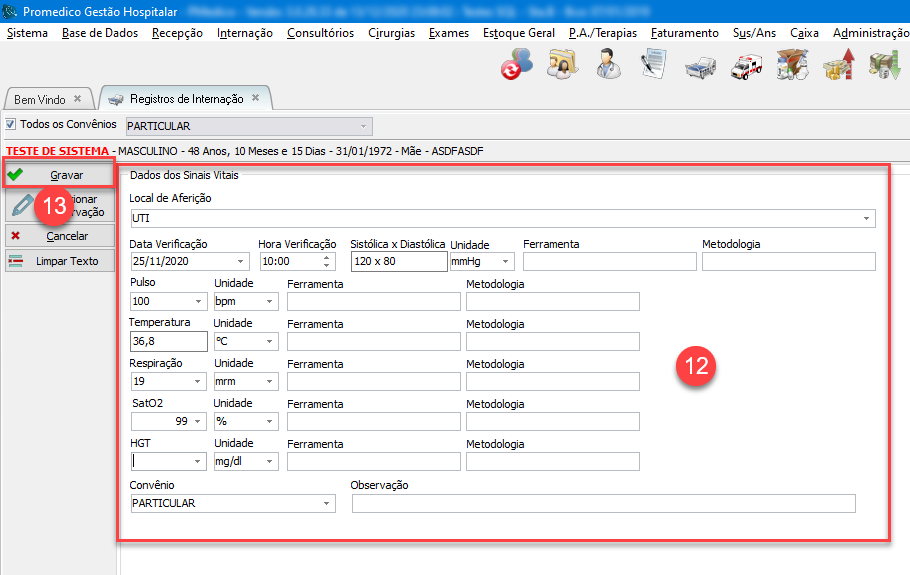Expand the Convênio PARTICULAR dropdown in form
Viewport: 910px width, 575px height.
(326, 503)
